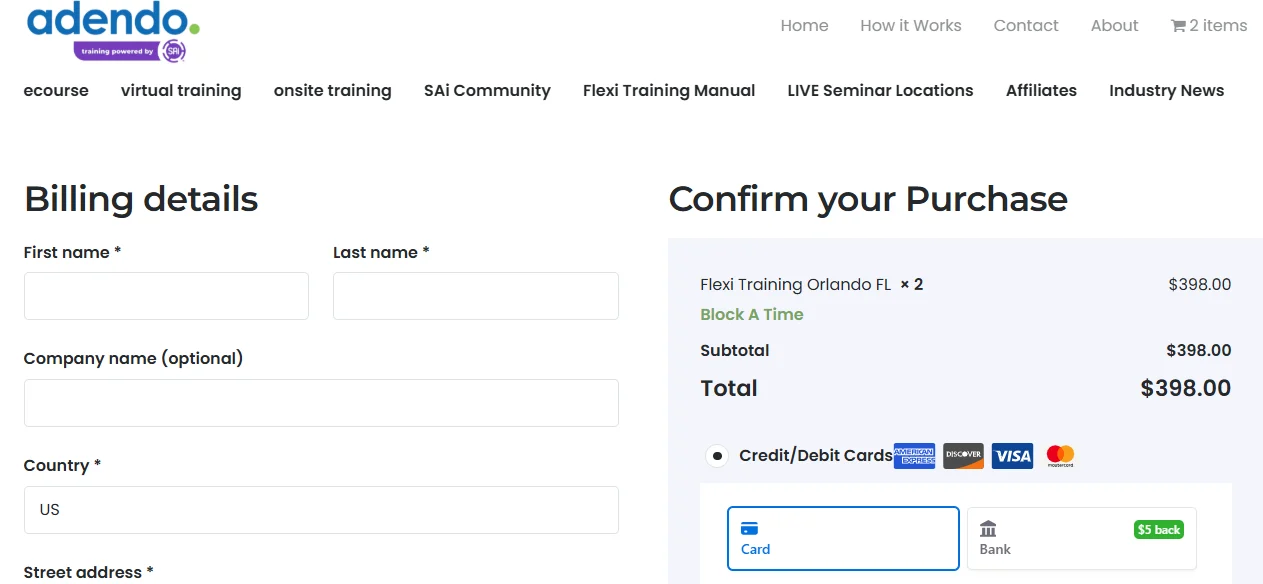Go to the Home link
1263x584 pixels.
coord(805,26)
